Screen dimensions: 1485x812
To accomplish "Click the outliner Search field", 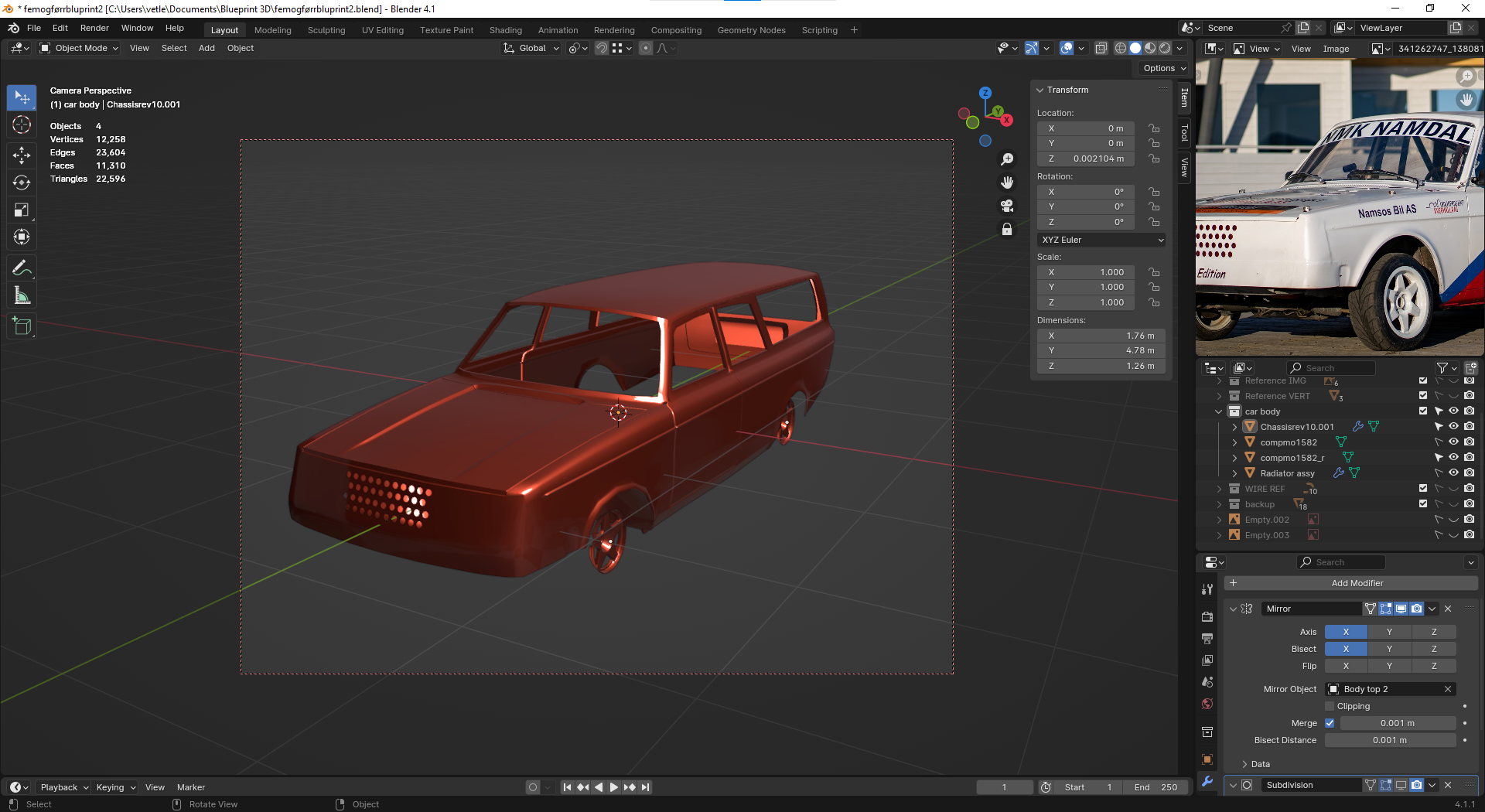I will (x=1331, y=368).
